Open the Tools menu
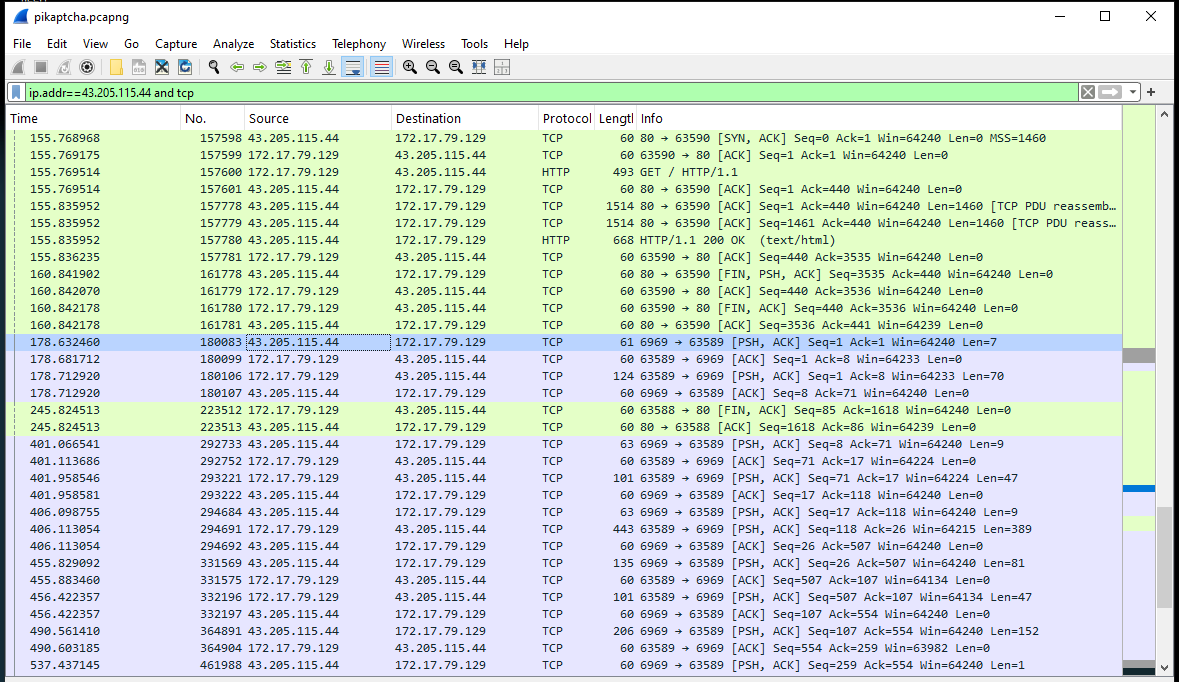 (x=474, y=44)
